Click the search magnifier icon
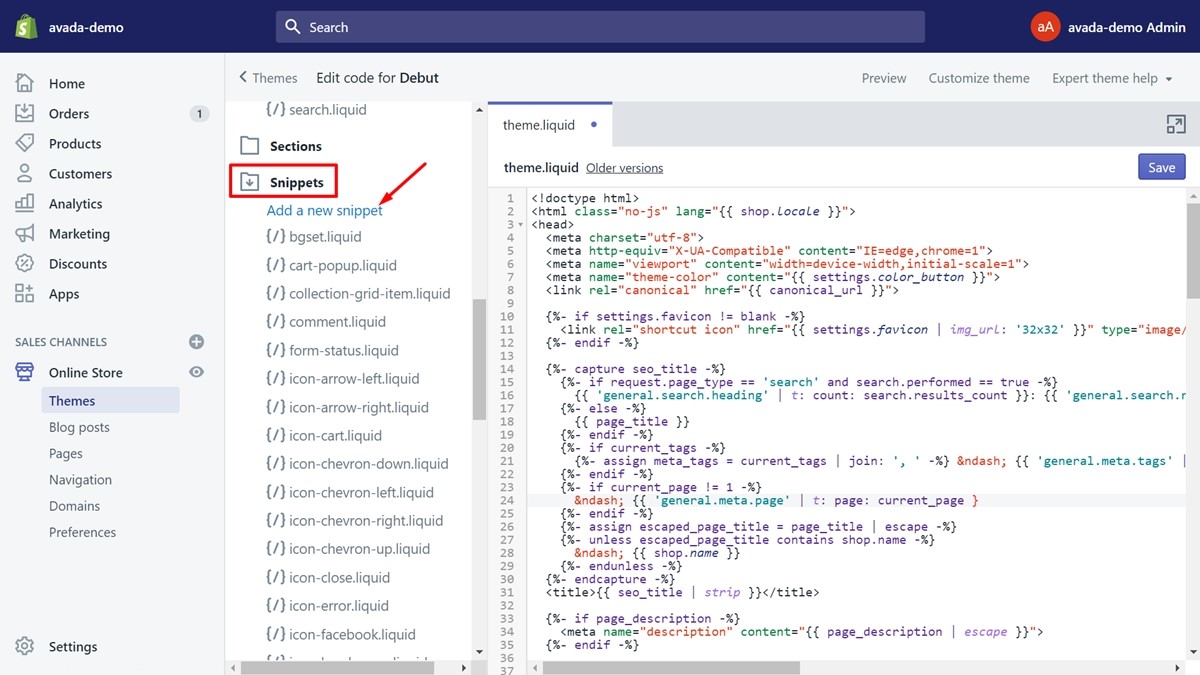Image resolution: width=1200 pixels, height=675 pixels. click(293, 27)
